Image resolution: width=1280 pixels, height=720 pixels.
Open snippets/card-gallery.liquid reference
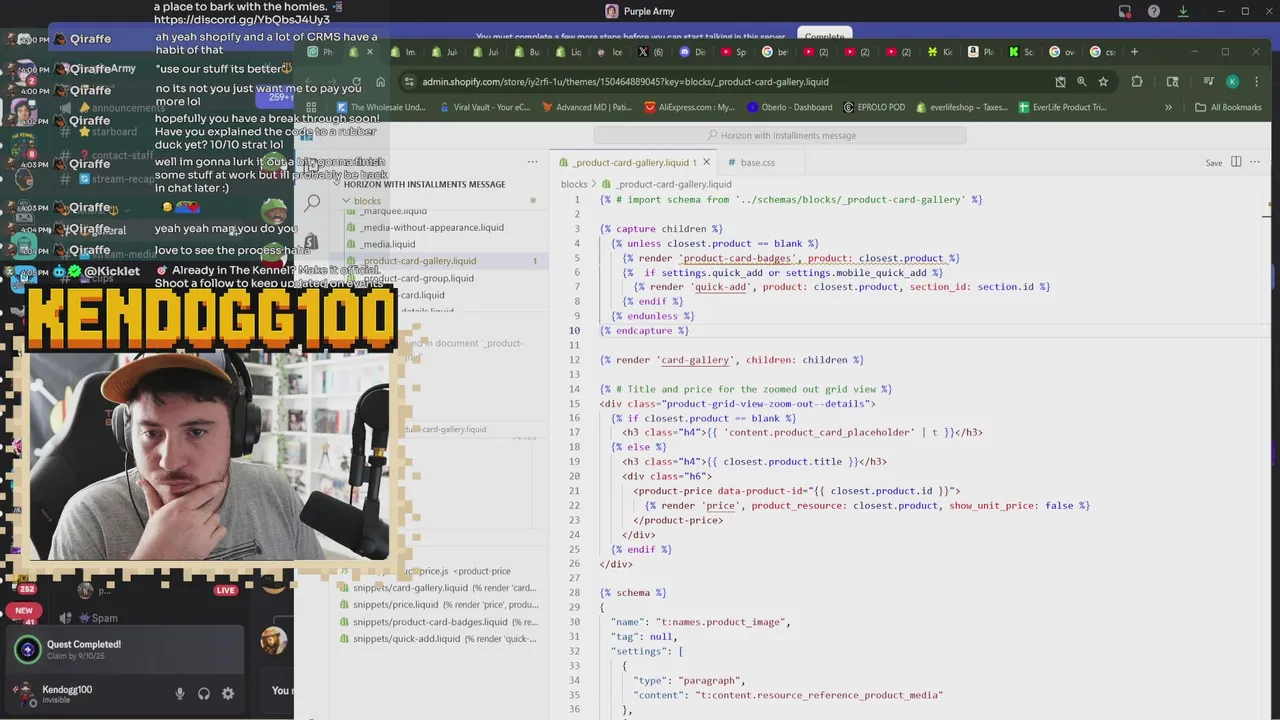point(440,588)
